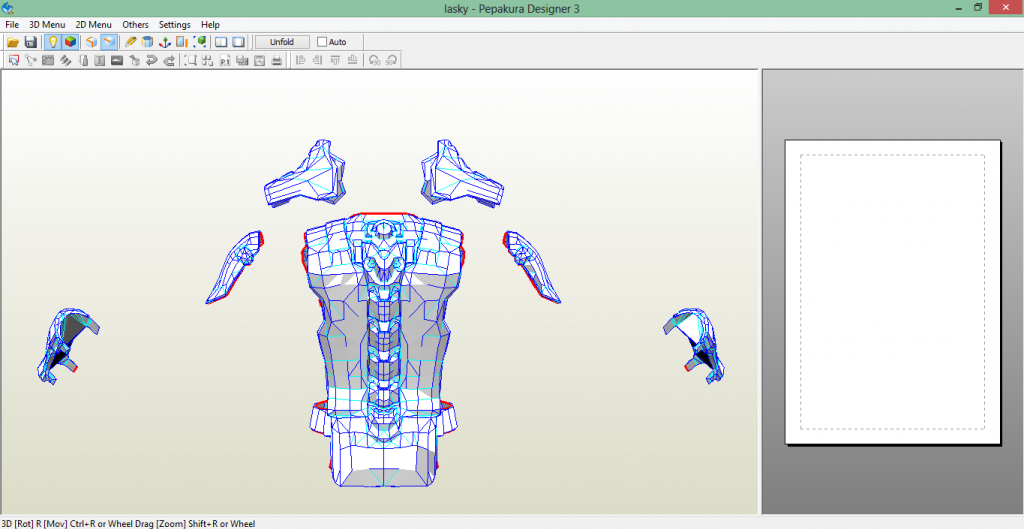1024x529 pixels.
Task: Click the split two-pane window layout icon
Action: coord(221,42)
